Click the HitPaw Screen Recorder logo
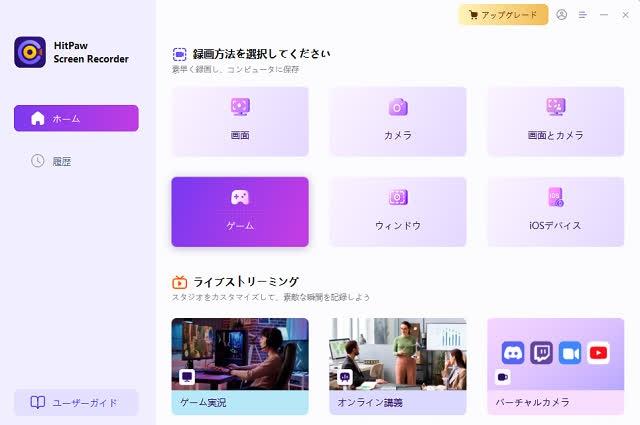The width and height of the screenshot is (640, 425). pyautogui.click(x=30, y=52)
